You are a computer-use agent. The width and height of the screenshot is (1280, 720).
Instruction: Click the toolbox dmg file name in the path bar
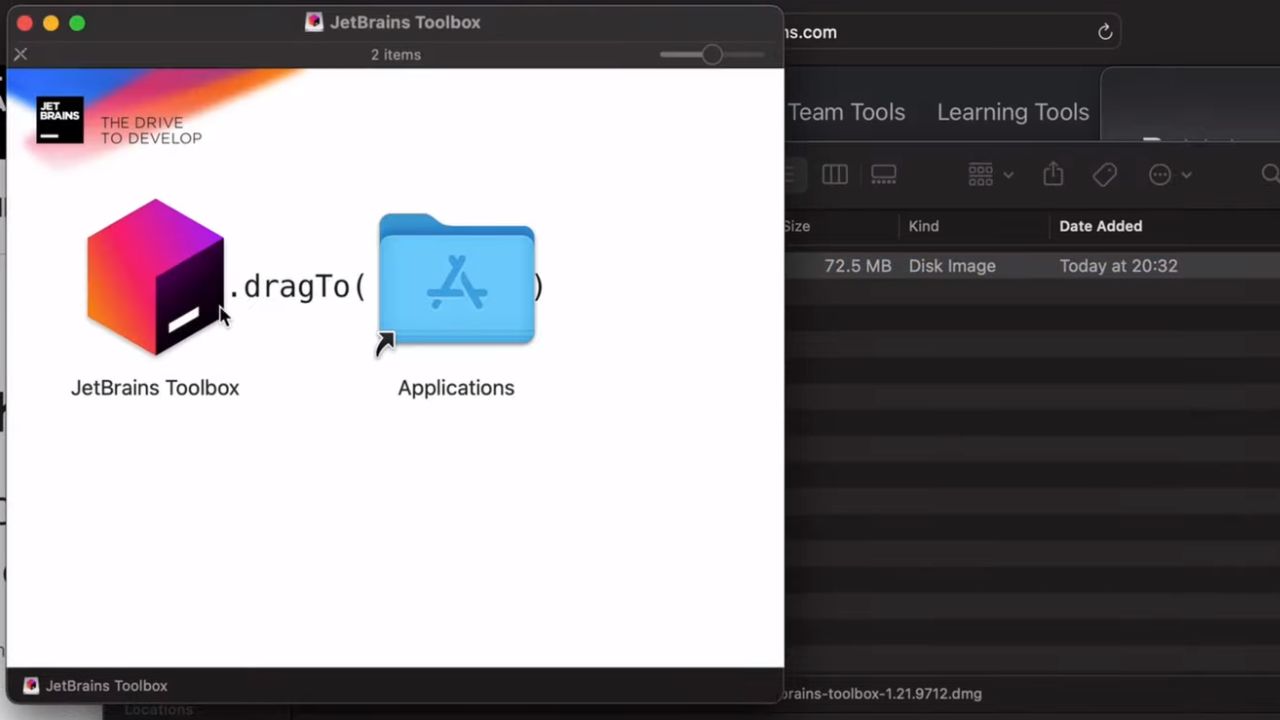(x=884, y=694)
